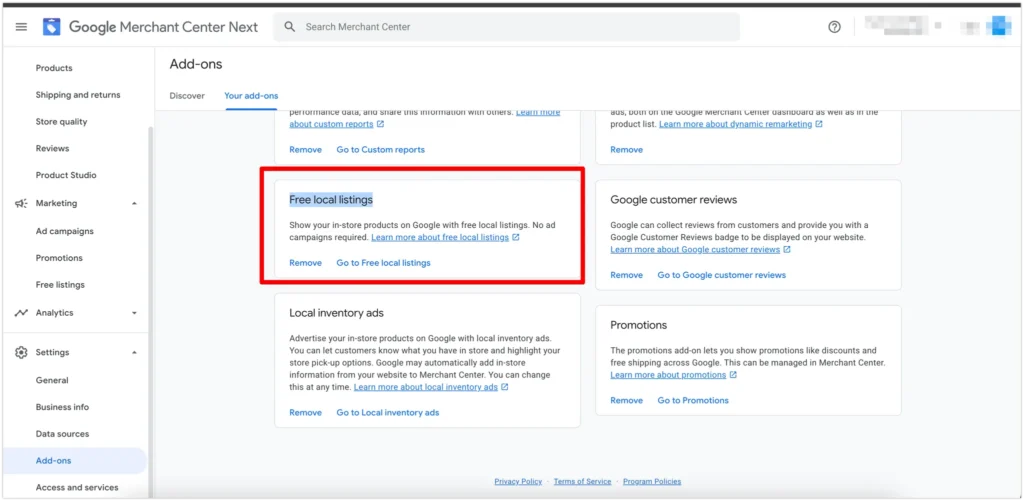The width and height of the screenshot is (1024, 501).
Task: Click the Settings gear icon
Action: pos(21,353)
